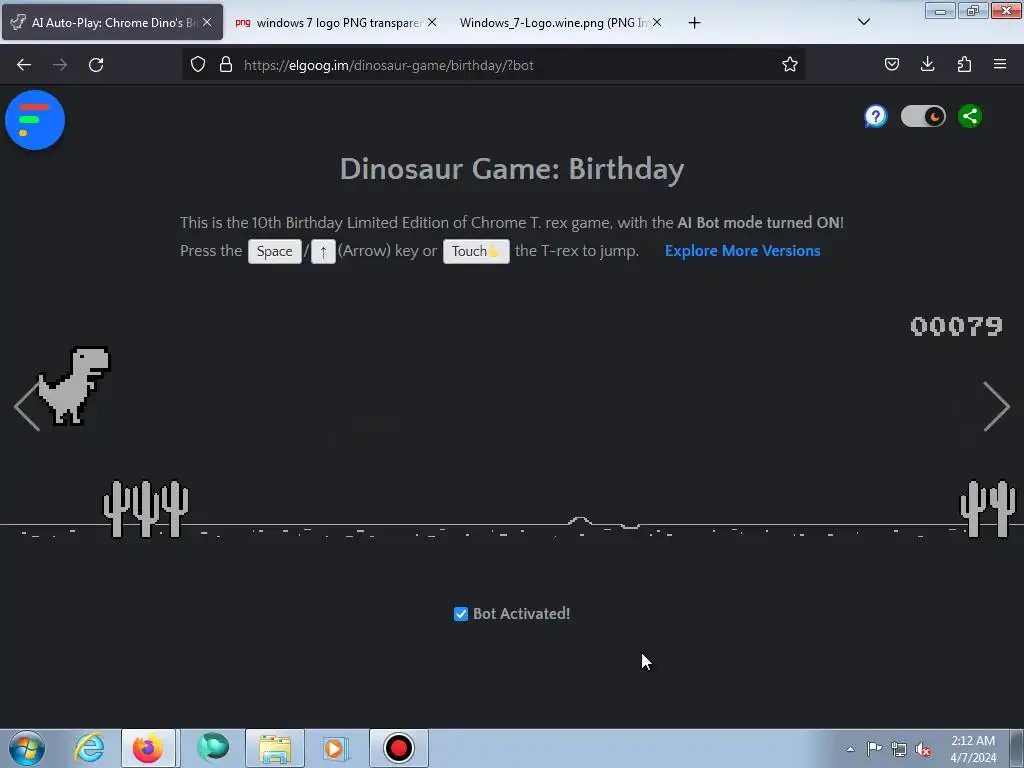This screenshot has height=768, width=1024.
Task: Click the up arrow key button
Action: [x=323, y=251]
